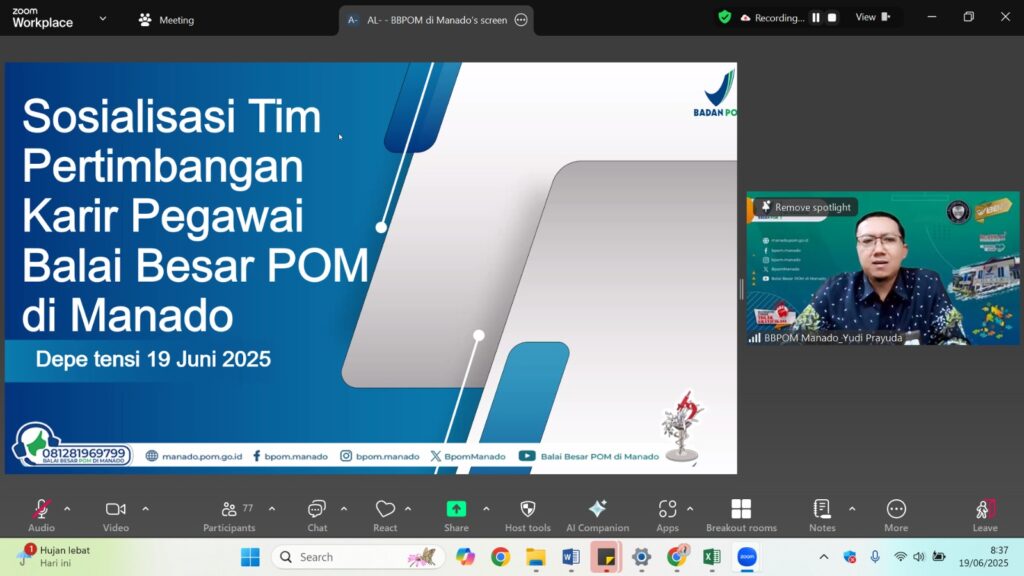Click the shared slide presentation area
Viewport: 1024px width, 576px height.
(371, 268)
